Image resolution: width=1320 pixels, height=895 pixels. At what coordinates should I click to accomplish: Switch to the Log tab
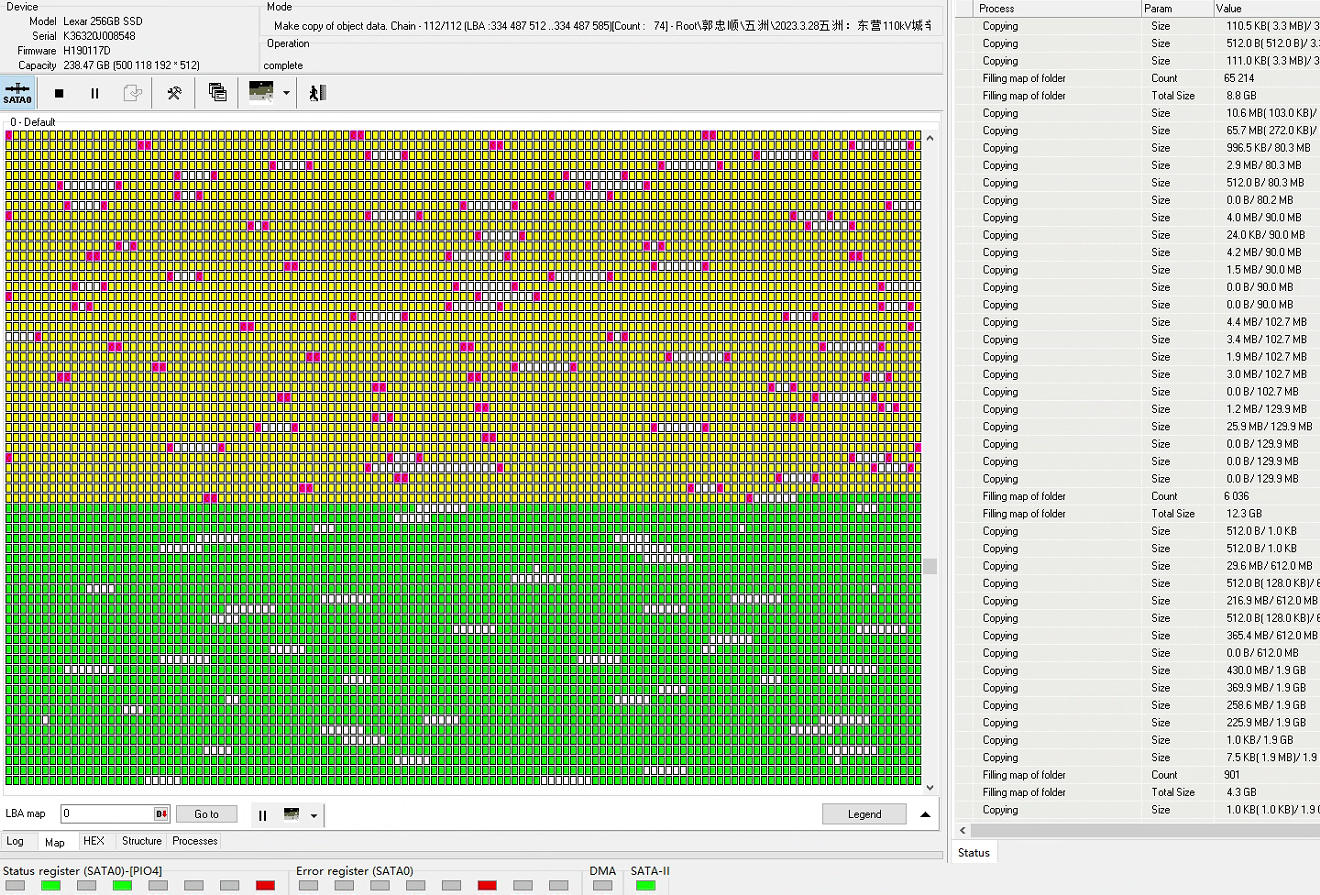click(x=15, y=841)
